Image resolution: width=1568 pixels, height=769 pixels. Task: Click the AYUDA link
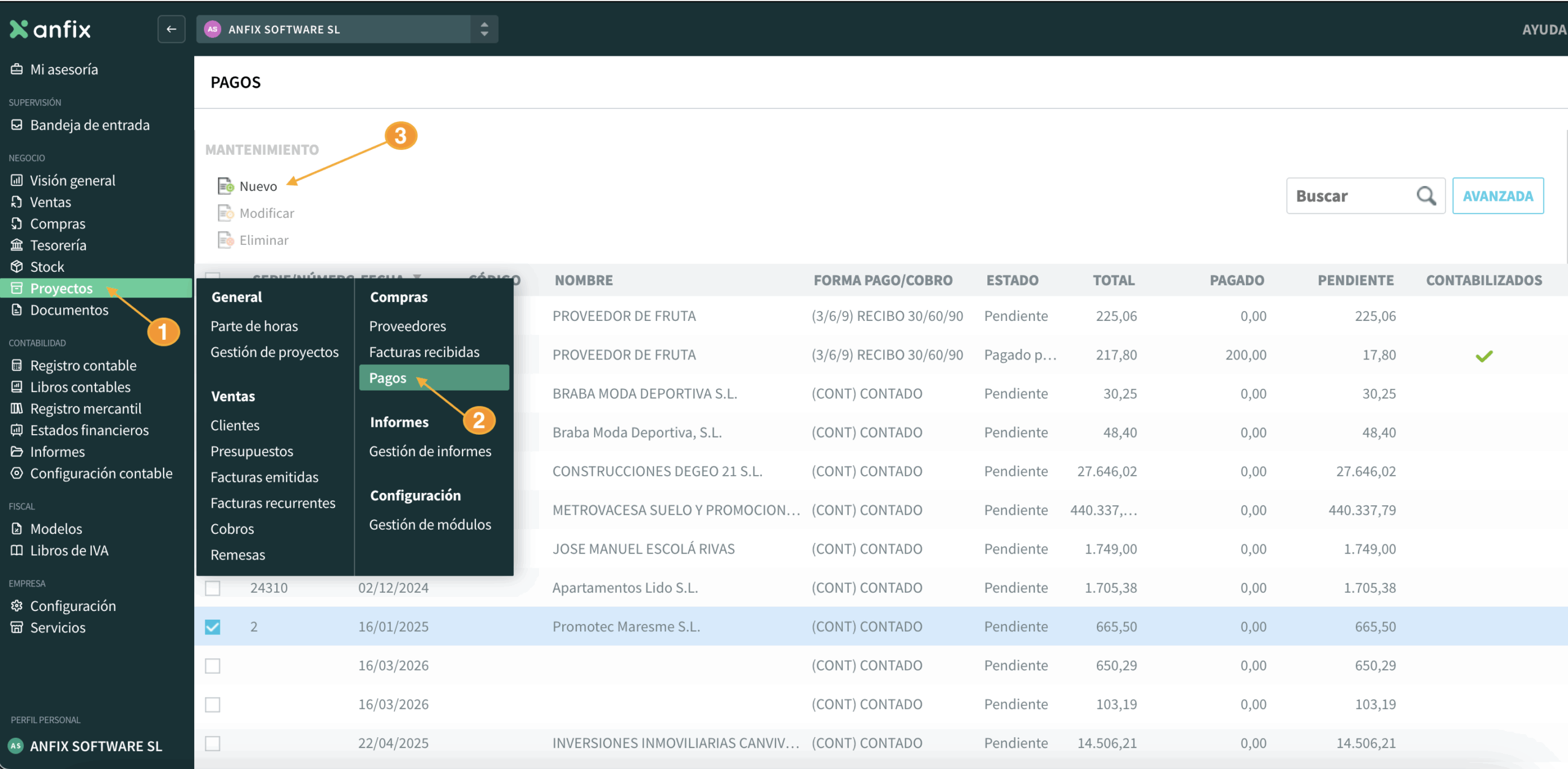[1543, 29]
